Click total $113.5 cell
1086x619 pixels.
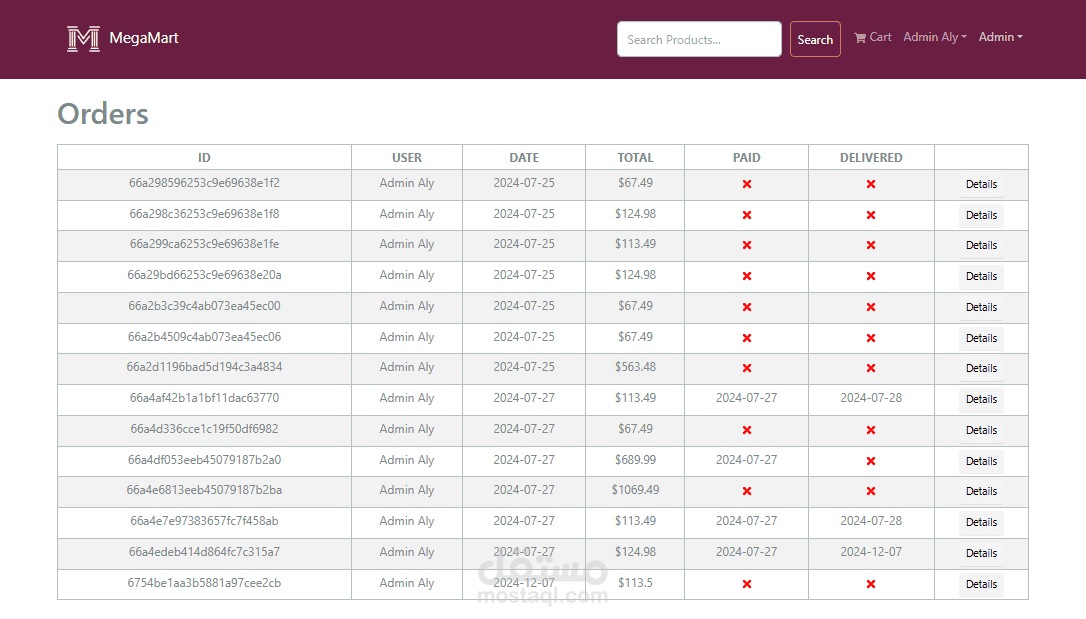[x=635, y=583]
